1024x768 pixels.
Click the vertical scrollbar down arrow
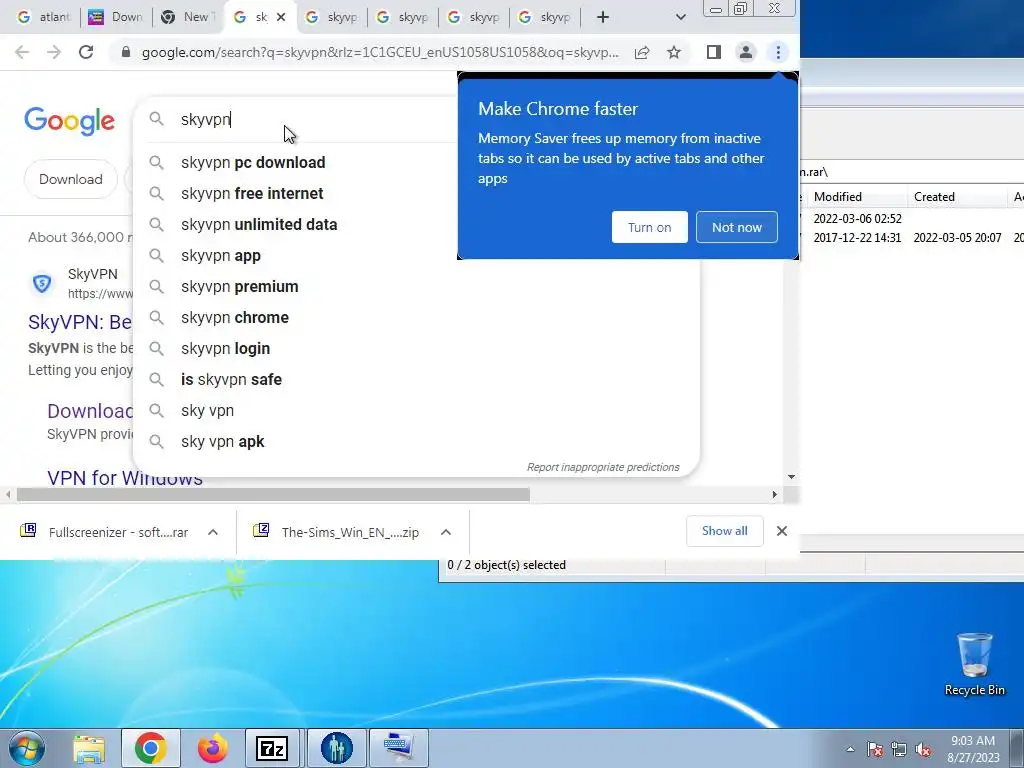tap(791, 477)
